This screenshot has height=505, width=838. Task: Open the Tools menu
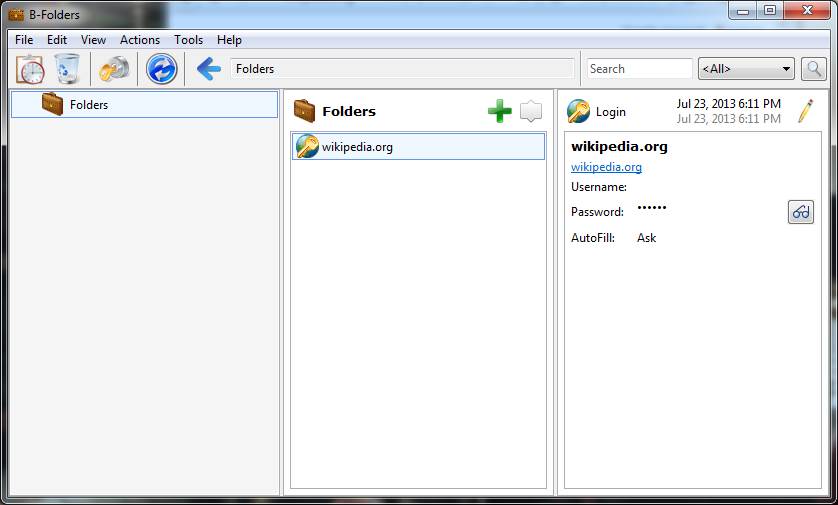188,40
